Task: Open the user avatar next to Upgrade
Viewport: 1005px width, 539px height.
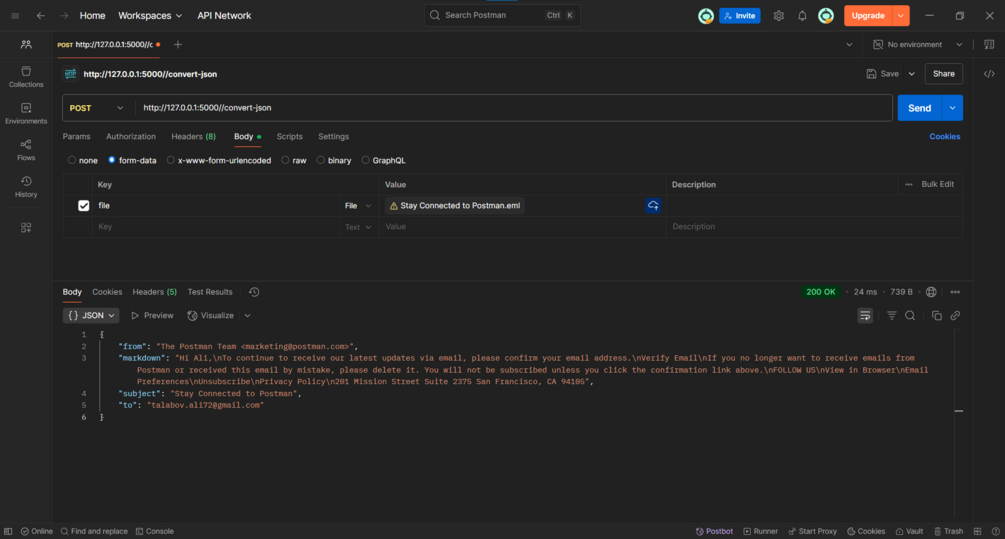Action: 826,15
